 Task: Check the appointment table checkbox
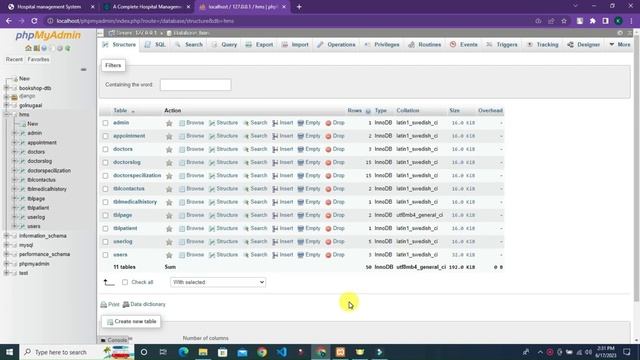[105, 136]
